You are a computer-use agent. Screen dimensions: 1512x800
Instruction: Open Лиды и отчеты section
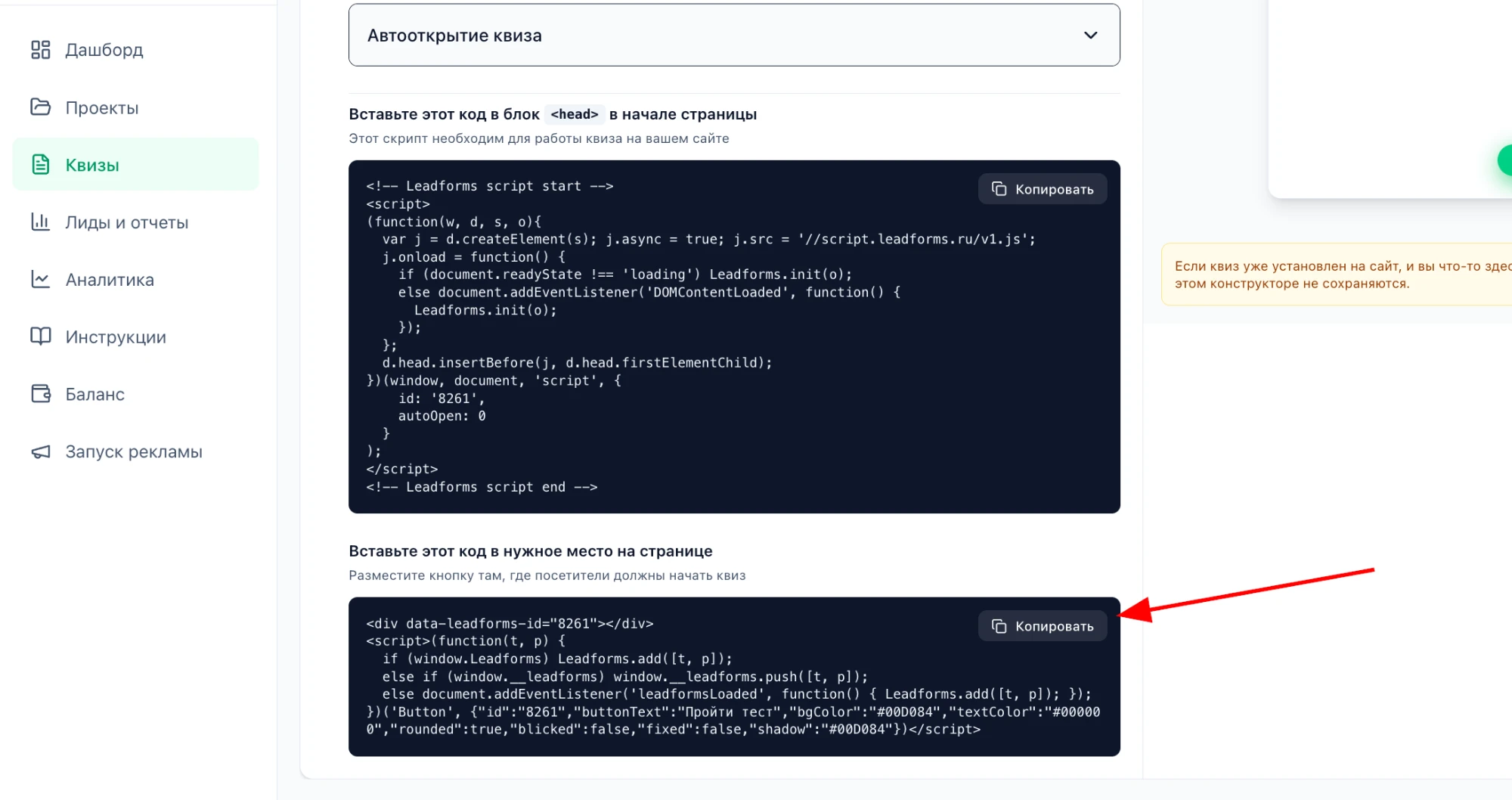click(x=136, y=222)
